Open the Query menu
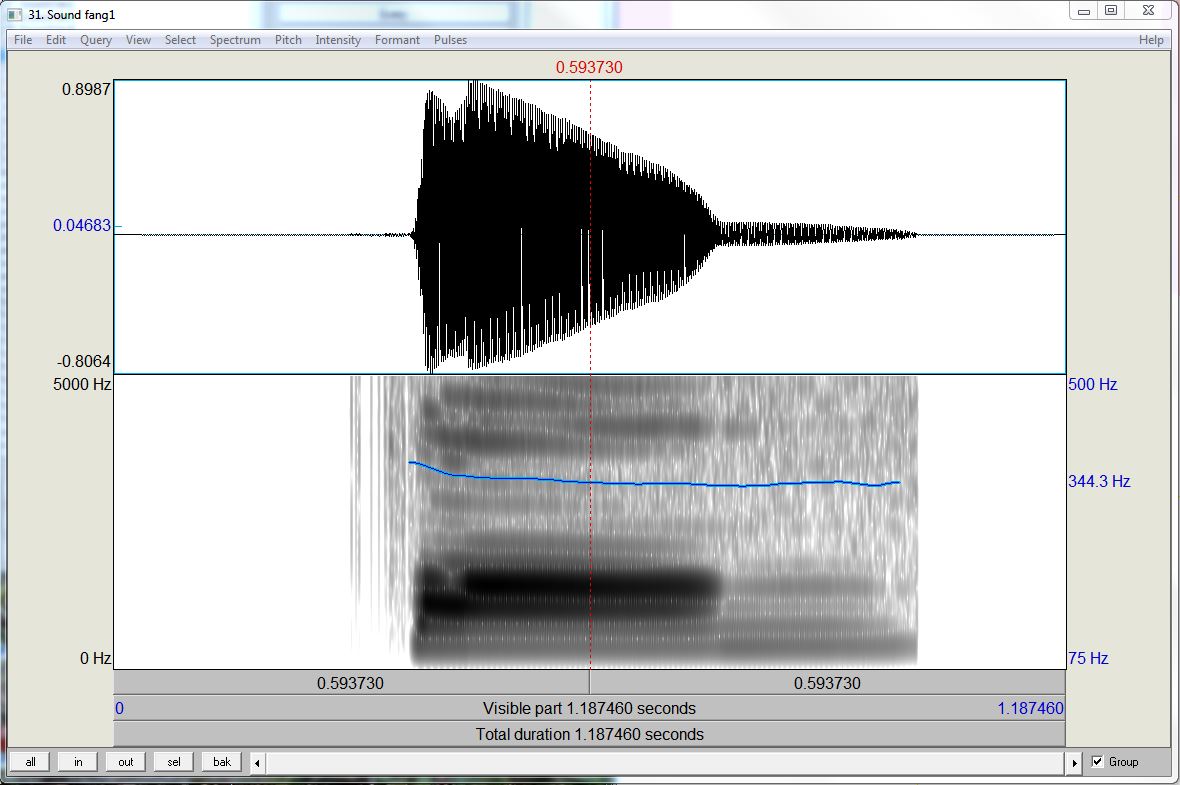Viewport: 1180px width, 785px height. tap(96, 40)
